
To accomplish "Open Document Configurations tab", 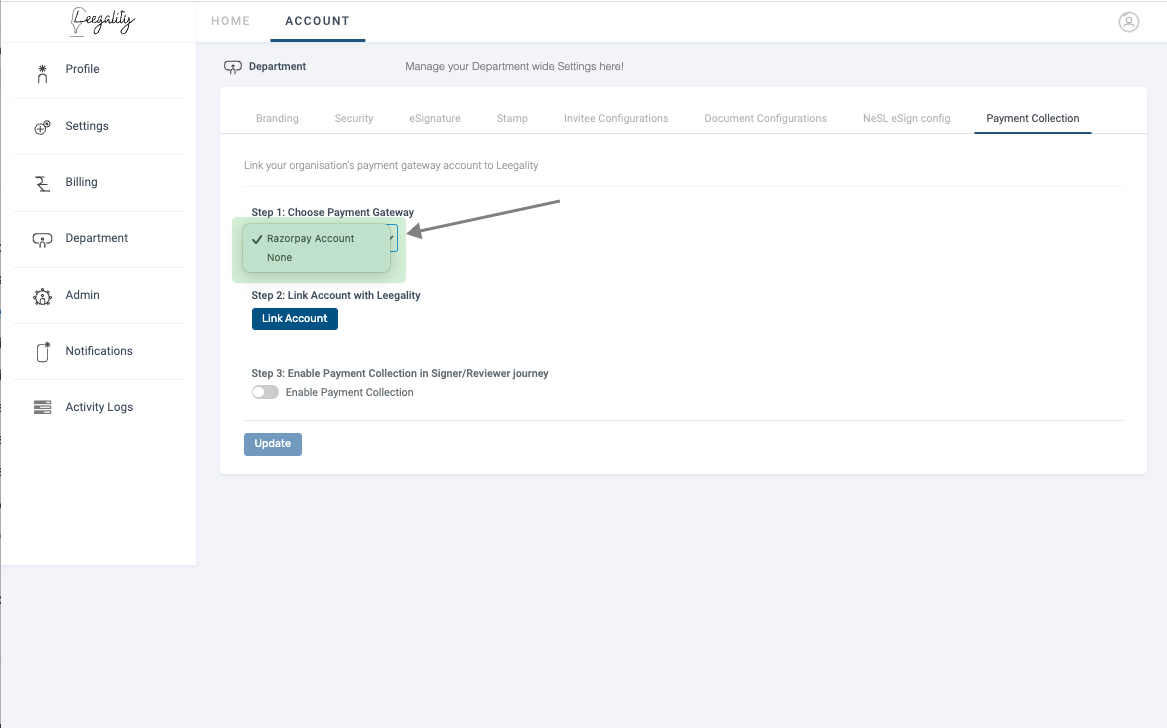I will click(766, 118).
